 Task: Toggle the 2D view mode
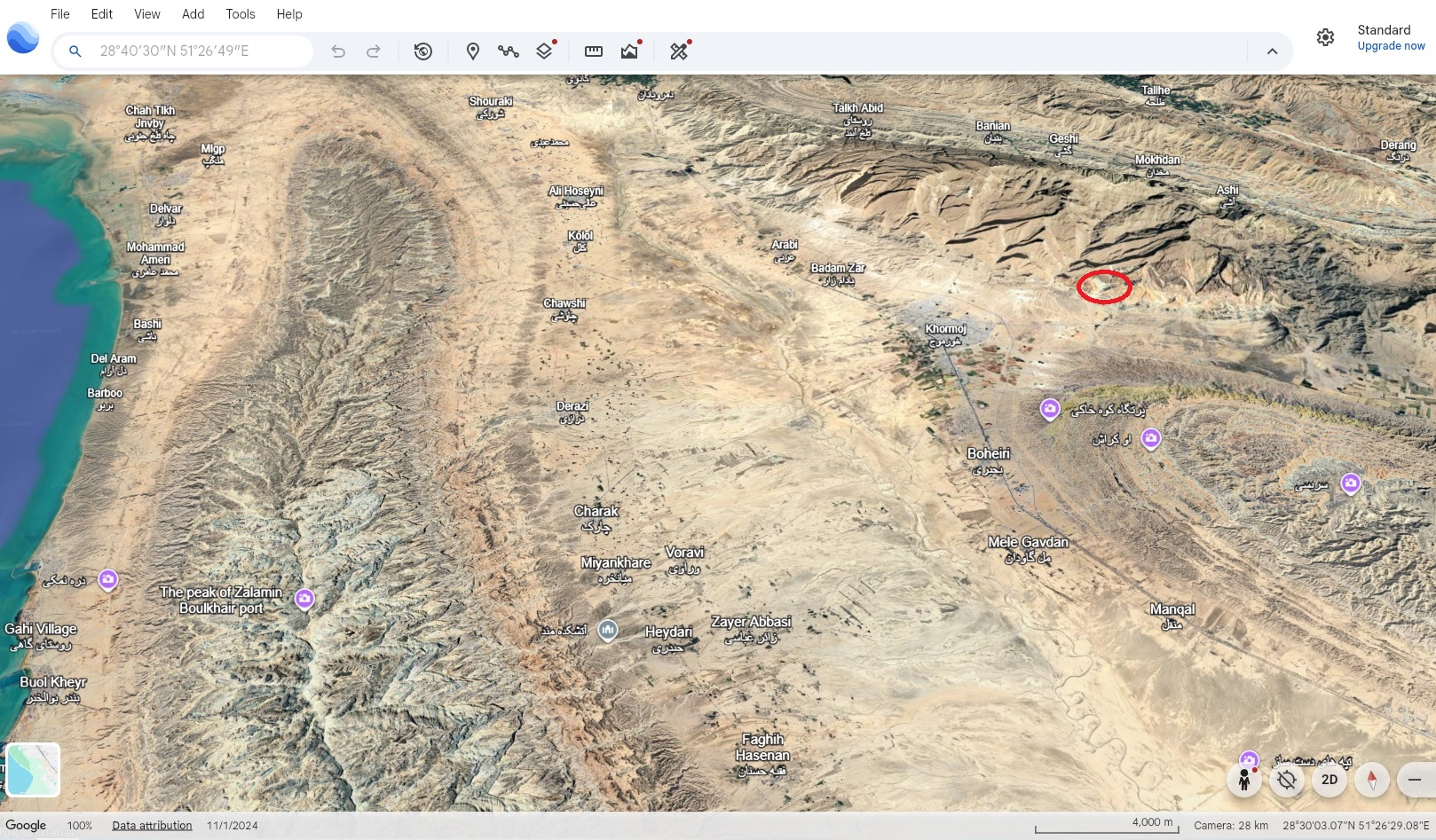[1329, 780]
